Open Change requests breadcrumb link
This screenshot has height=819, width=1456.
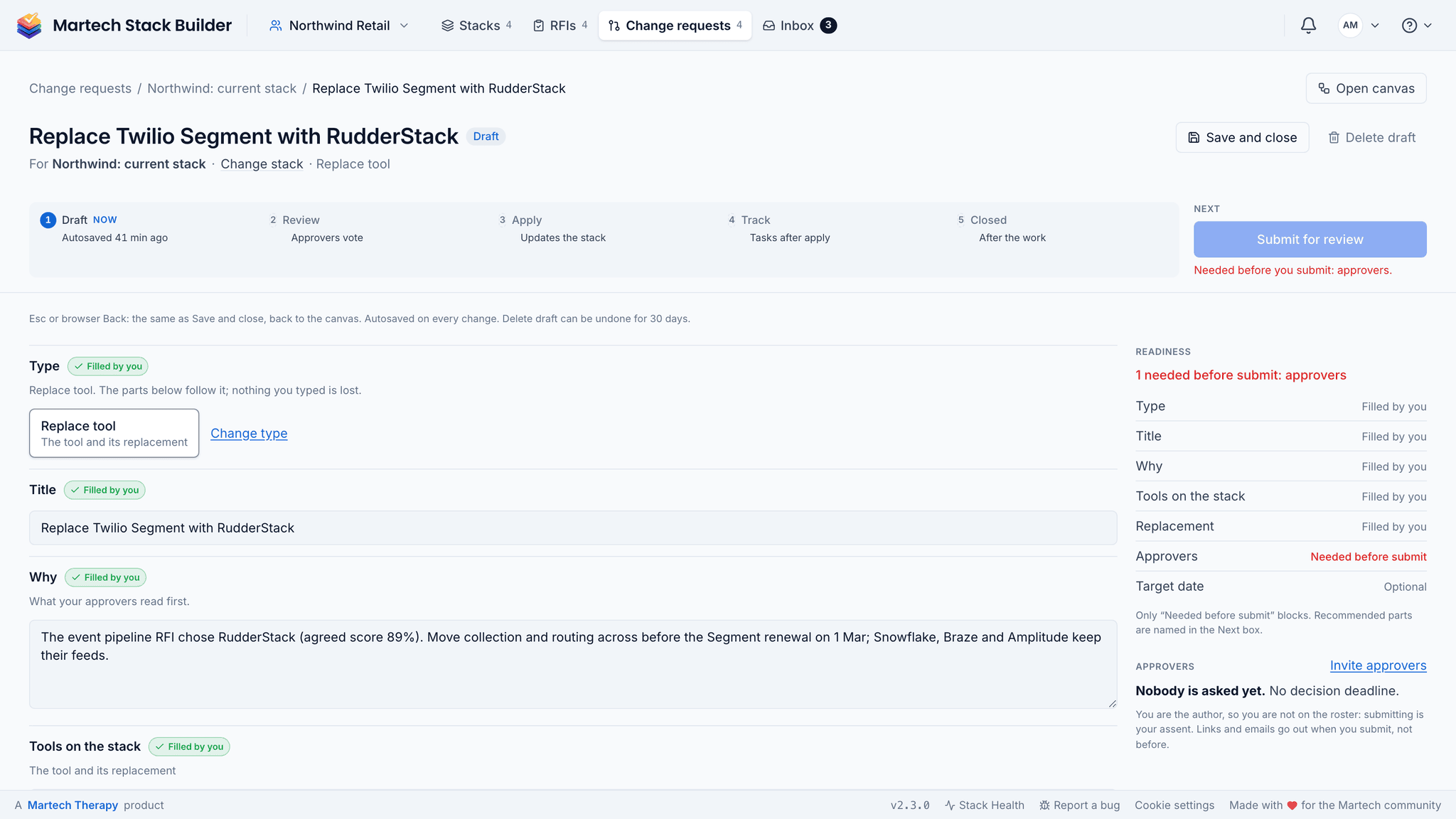[80, 88]
